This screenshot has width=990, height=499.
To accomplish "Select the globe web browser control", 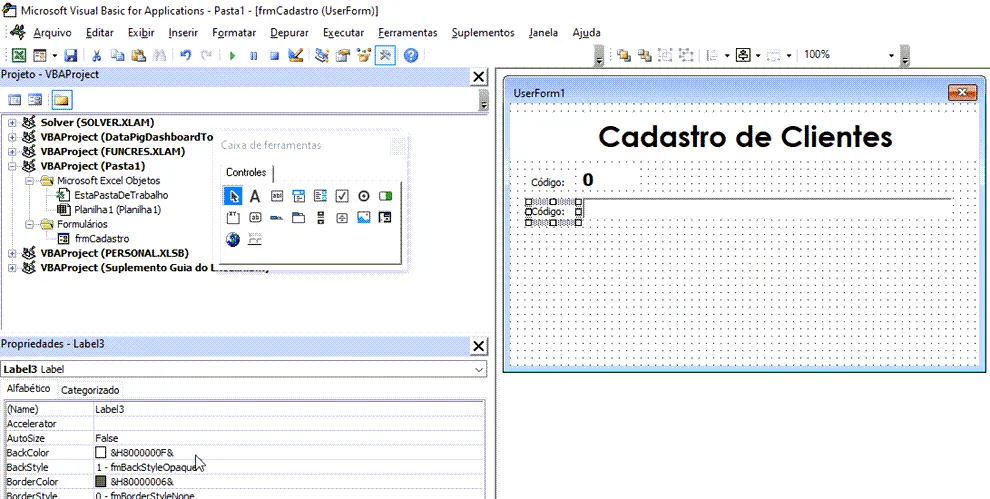I will (x=233, y=239).
